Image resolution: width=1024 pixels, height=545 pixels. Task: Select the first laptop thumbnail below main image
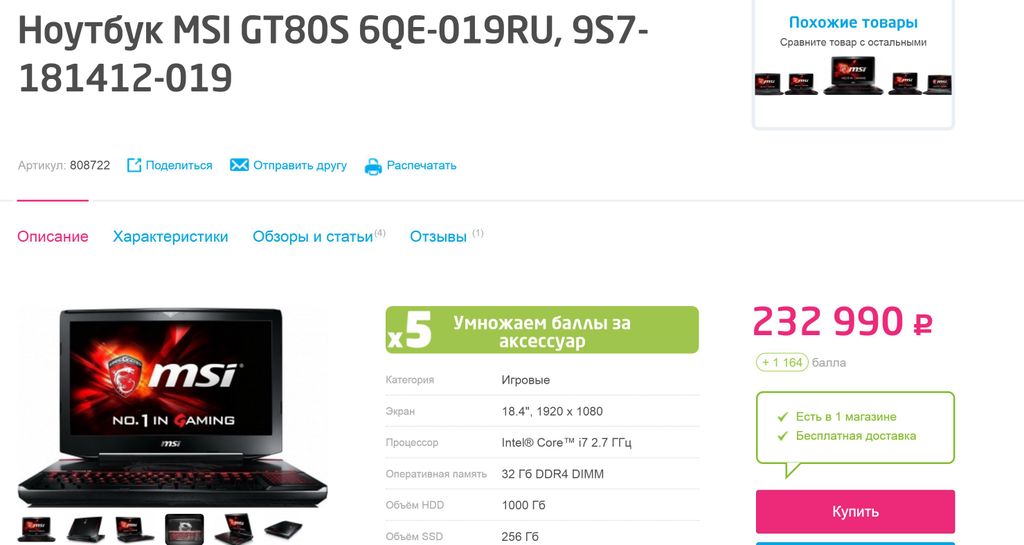(x=36, y=529)
